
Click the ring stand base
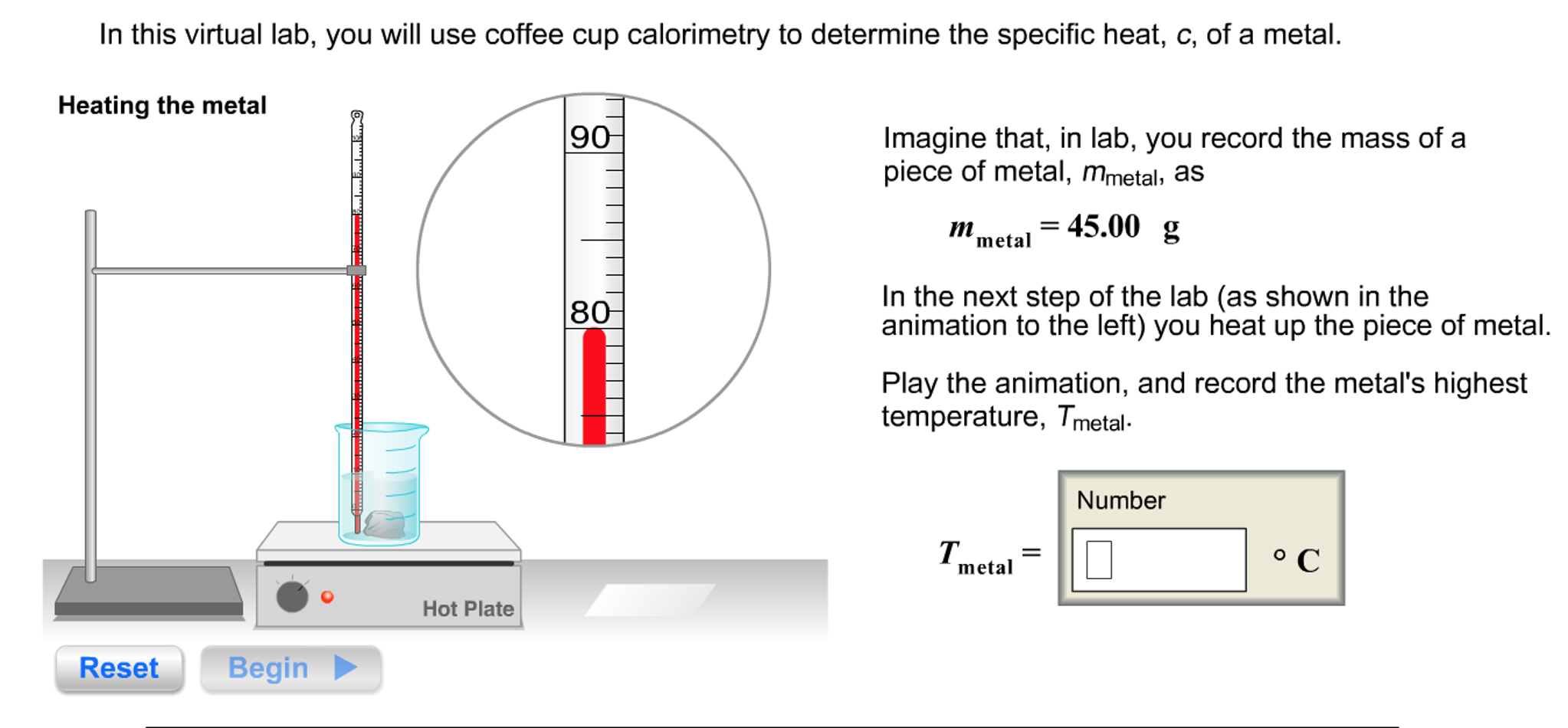pos(149,590)
